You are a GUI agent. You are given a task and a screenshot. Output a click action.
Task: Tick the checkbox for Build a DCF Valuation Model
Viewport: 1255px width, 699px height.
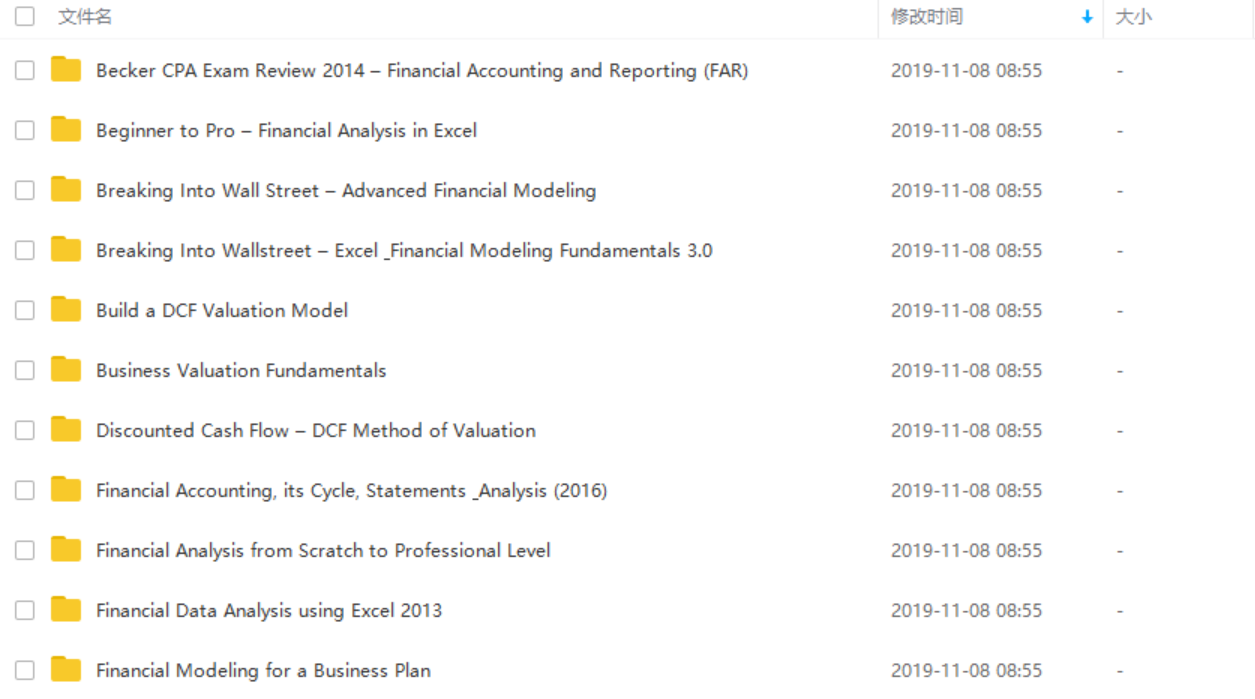[25, 310]
